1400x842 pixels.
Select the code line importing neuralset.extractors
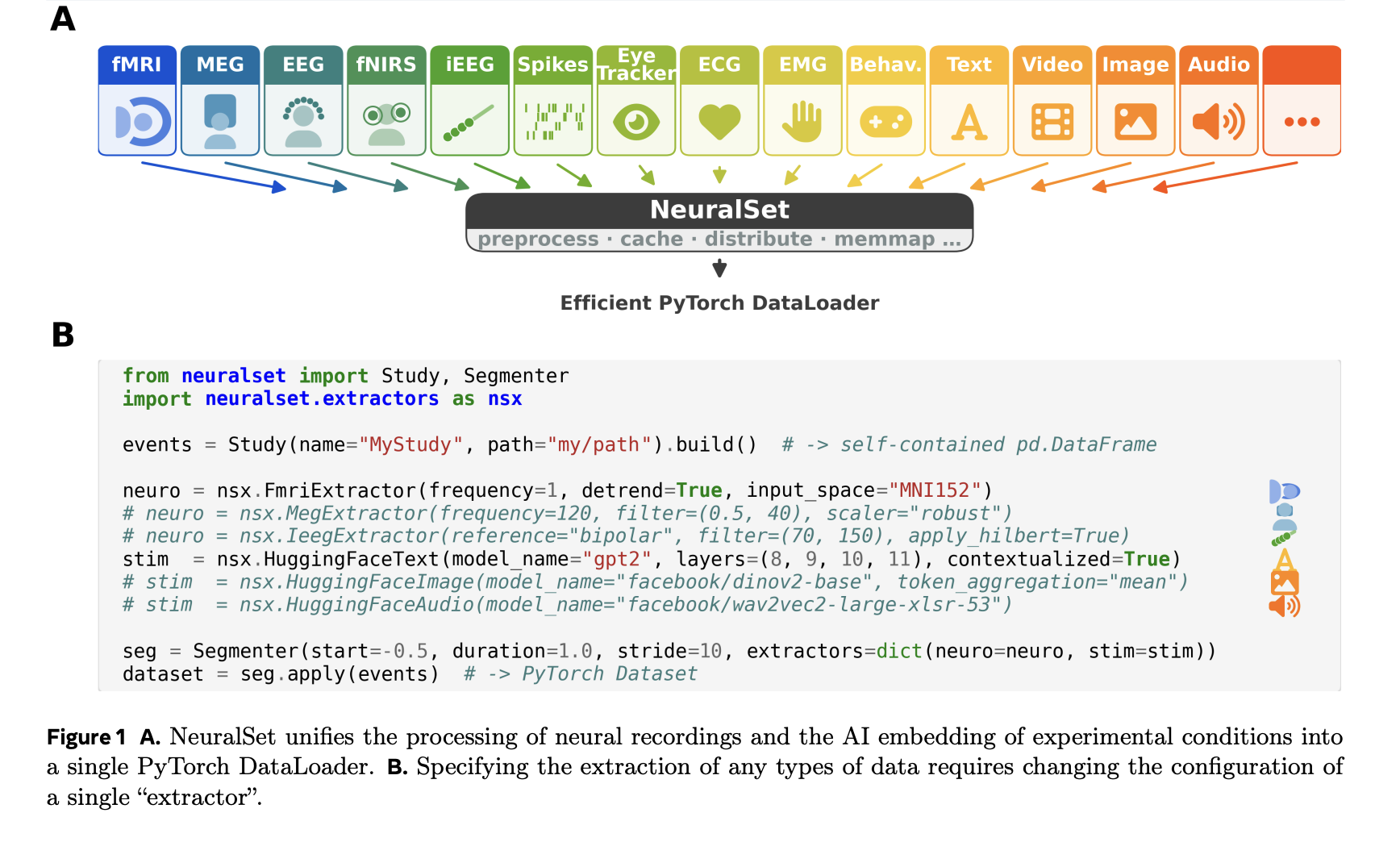click(x=322, y=398)
